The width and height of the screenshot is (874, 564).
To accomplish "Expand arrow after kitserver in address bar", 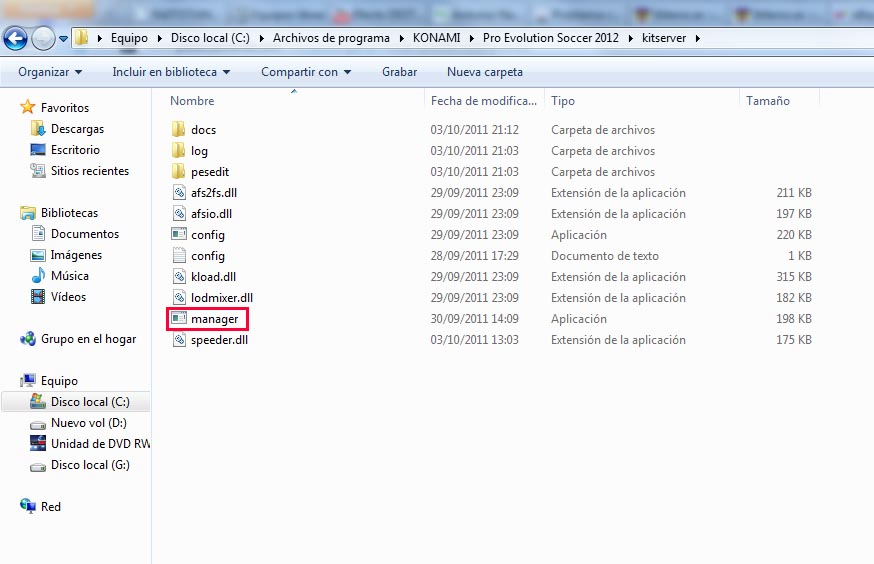I will (697, 38).
